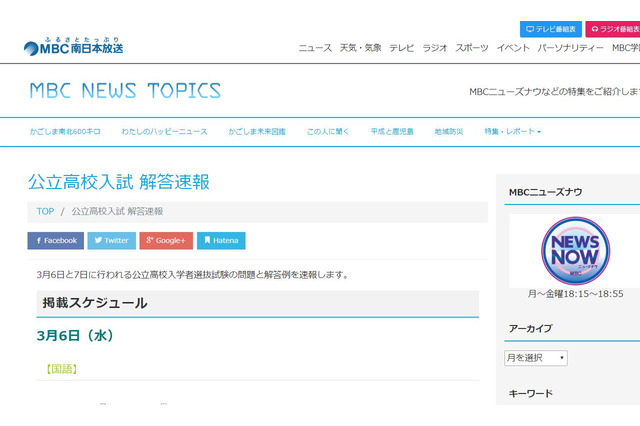Share the article on Google+
The image size is (640, 426).
point(166,240)
